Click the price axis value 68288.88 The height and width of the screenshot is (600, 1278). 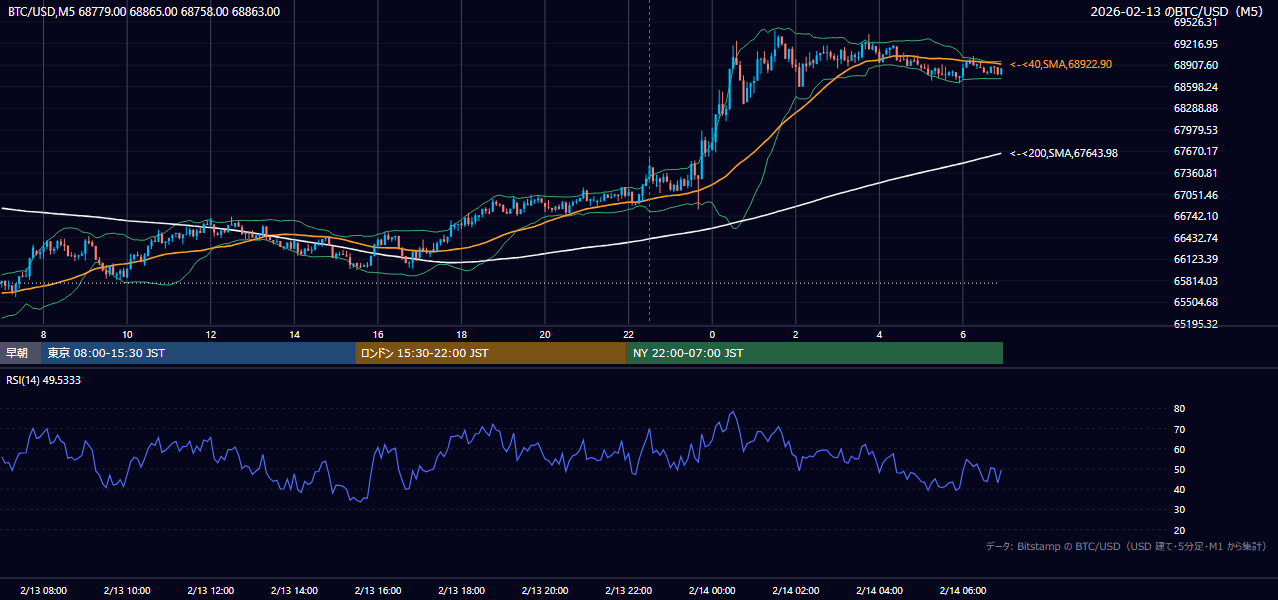1195,108
